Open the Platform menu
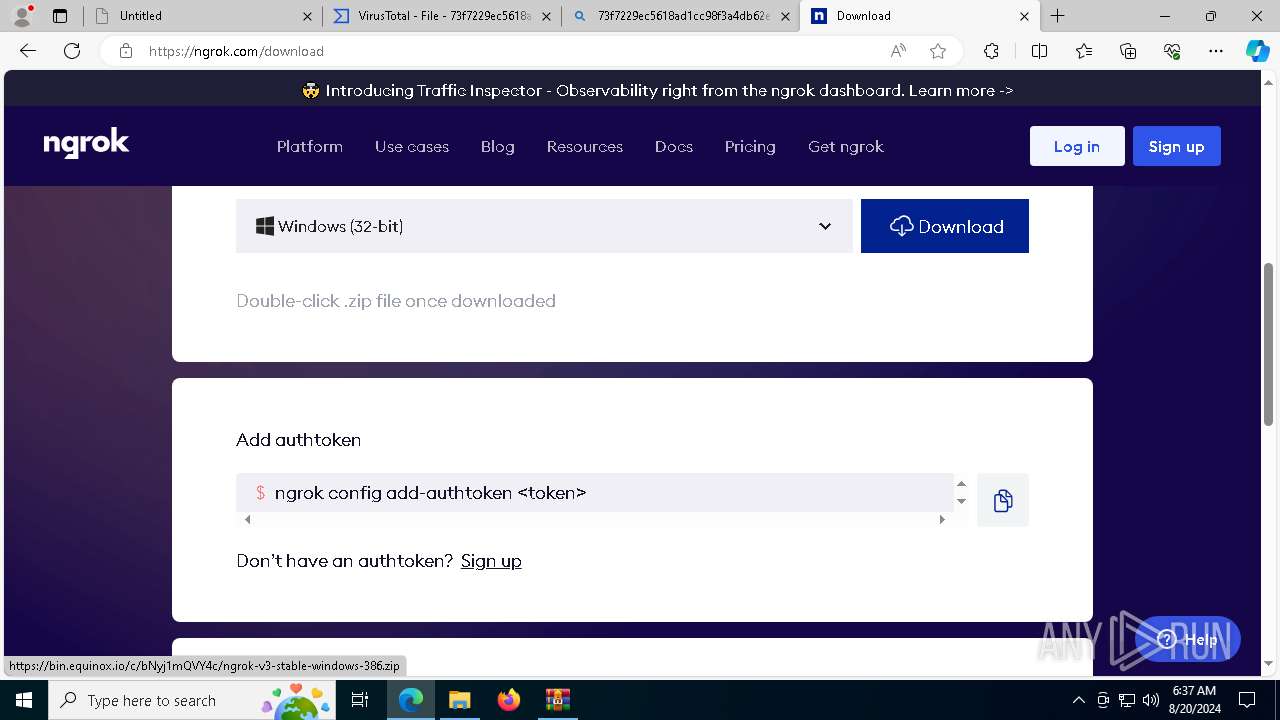The width and height of the screenshot is (1280, 720). click(x=310, y=146)
